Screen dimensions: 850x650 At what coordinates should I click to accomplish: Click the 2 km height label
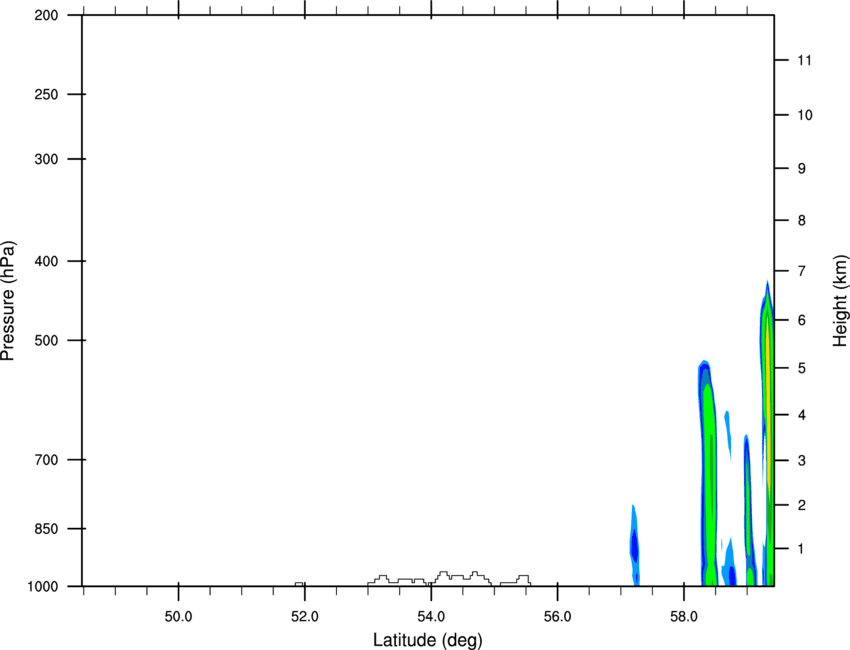point(802,505)
